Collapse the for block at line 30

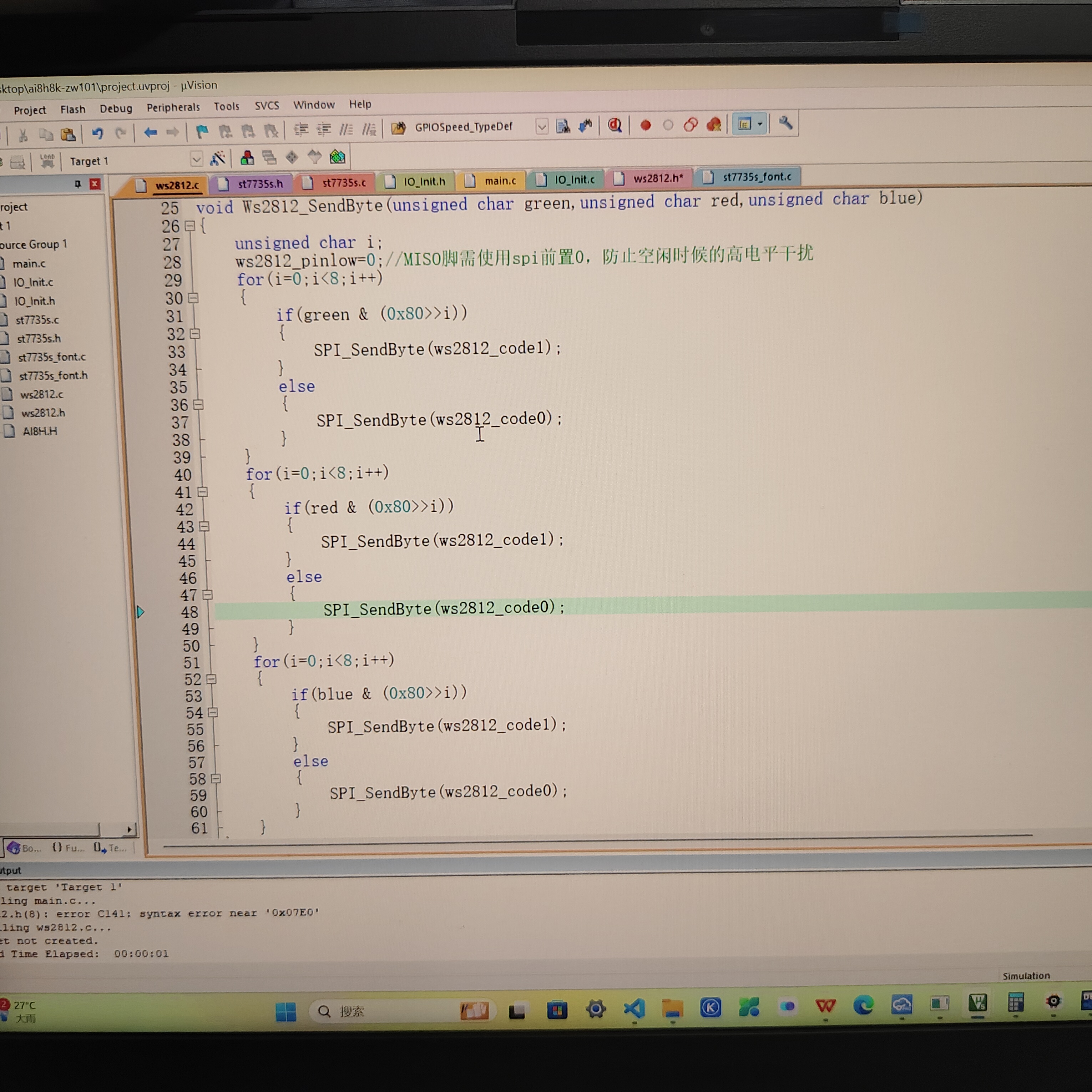[x=193, y=298]
